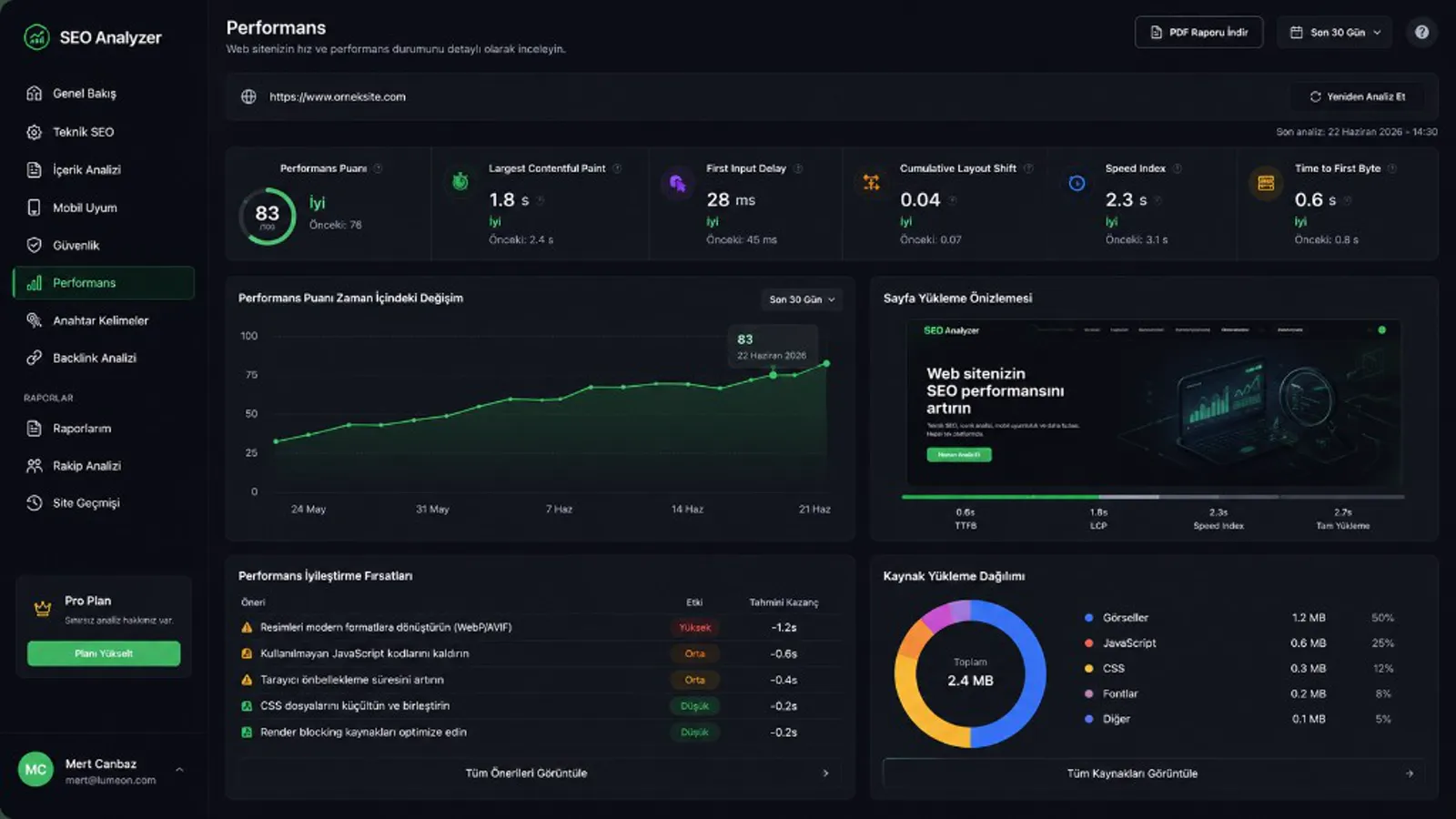1456x819 pixels.
Task: Click the Planı Yükselt button
Action: [104, 653]
